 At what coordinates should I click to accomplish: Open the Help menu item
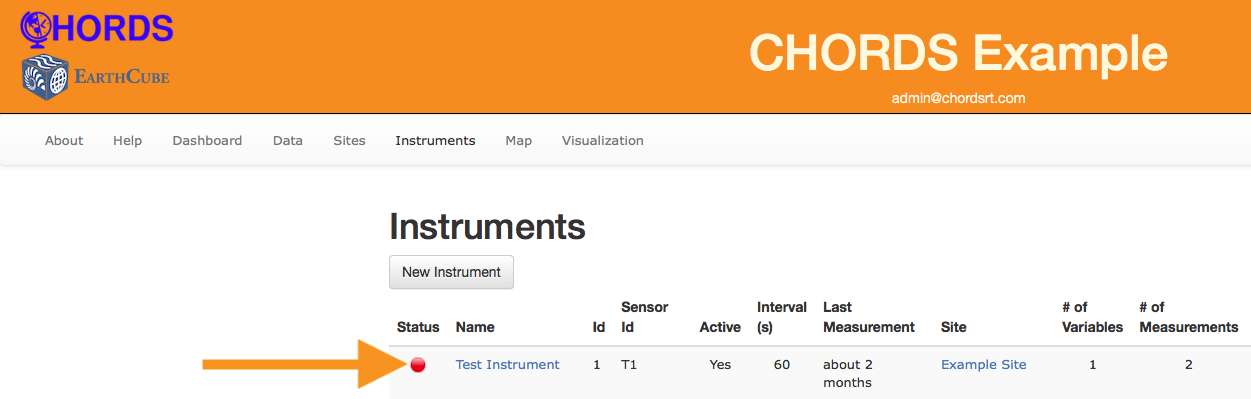coord(128,141)
